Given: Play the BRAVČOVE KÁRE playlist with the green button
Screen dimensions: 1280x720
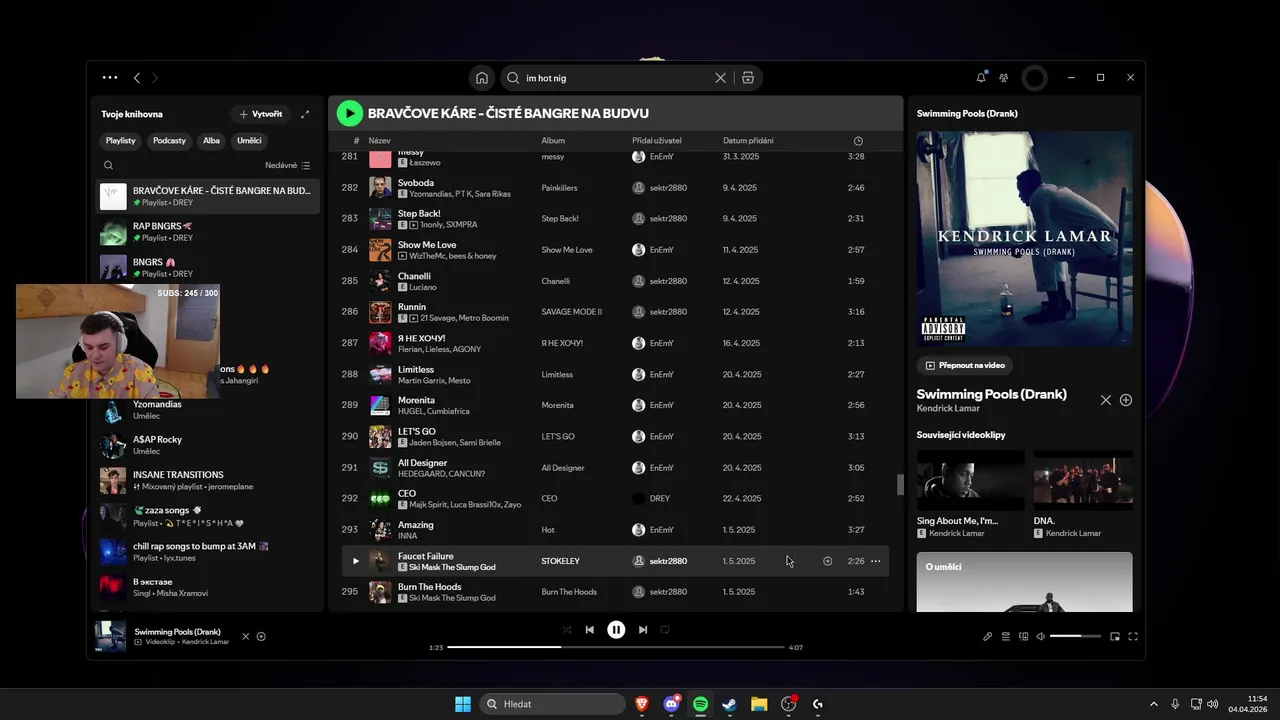Looking at the screenshot, I should [349, 113].
